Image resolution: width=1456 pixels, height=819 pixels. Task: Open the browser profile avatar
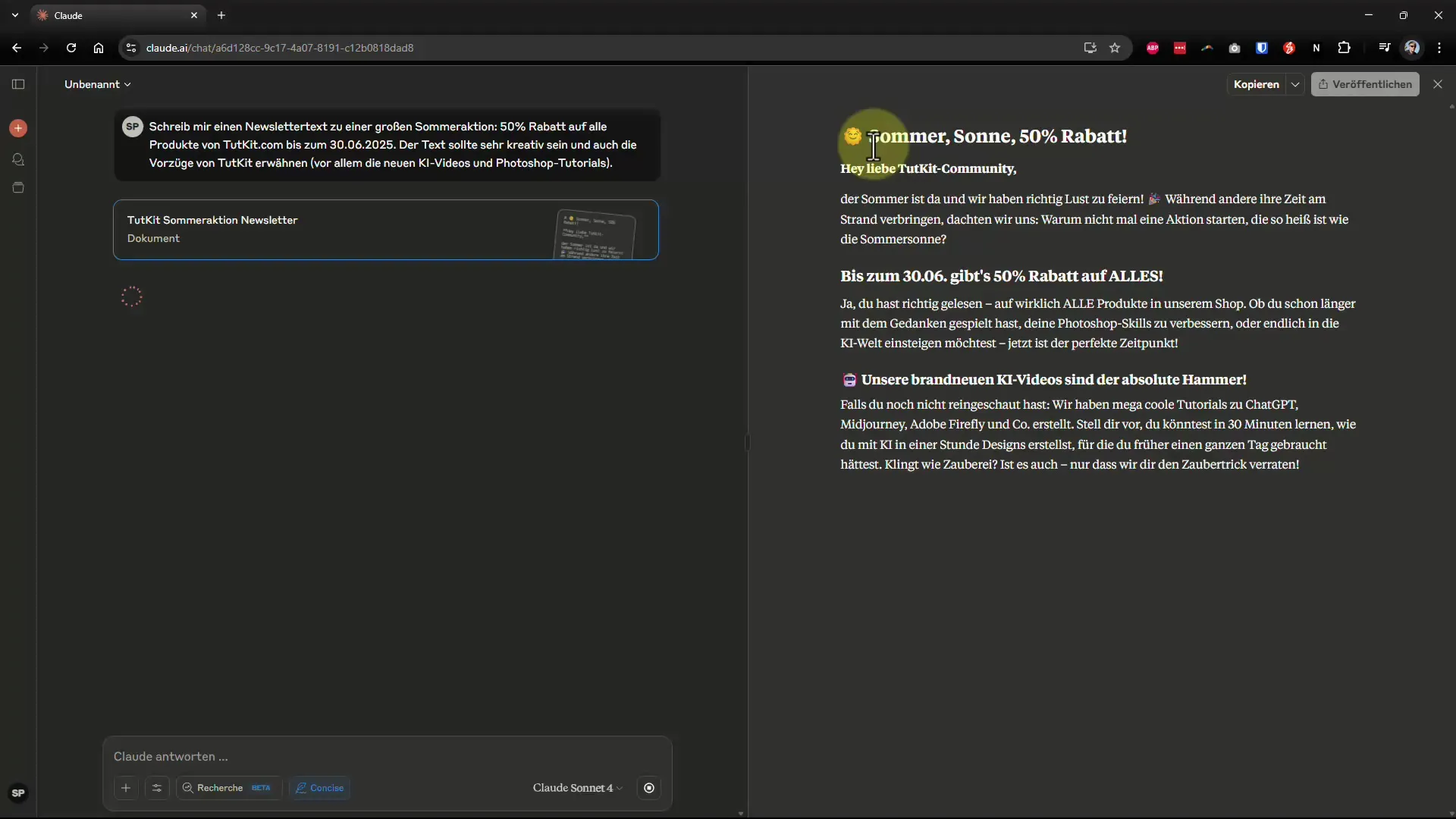point(1412,48)
